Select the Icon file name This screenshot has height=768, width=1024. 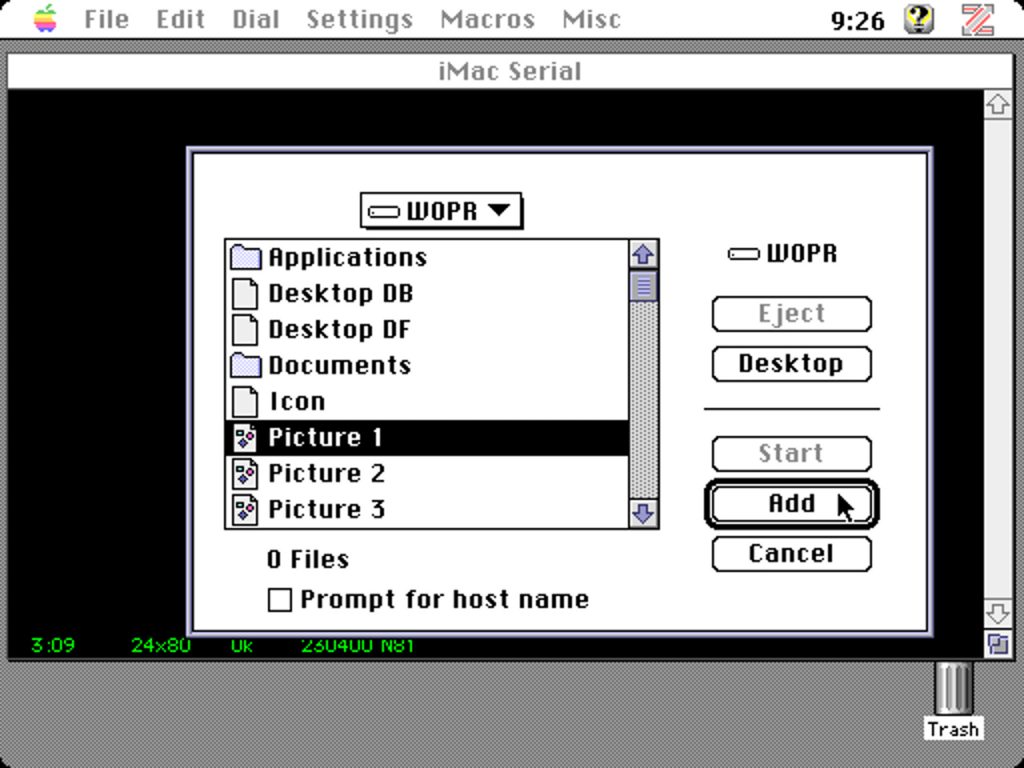tap(297, 401)
